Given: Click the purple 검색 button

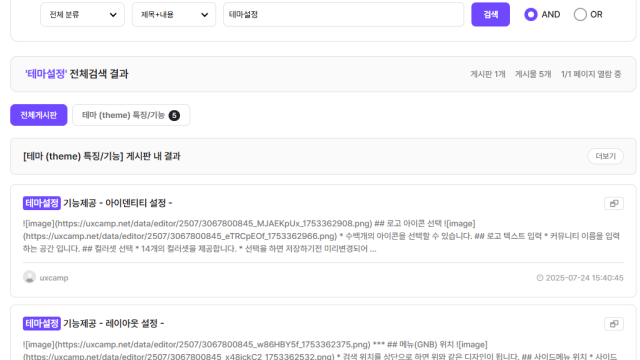Looking at the screenshot, I should pos(490,15).
